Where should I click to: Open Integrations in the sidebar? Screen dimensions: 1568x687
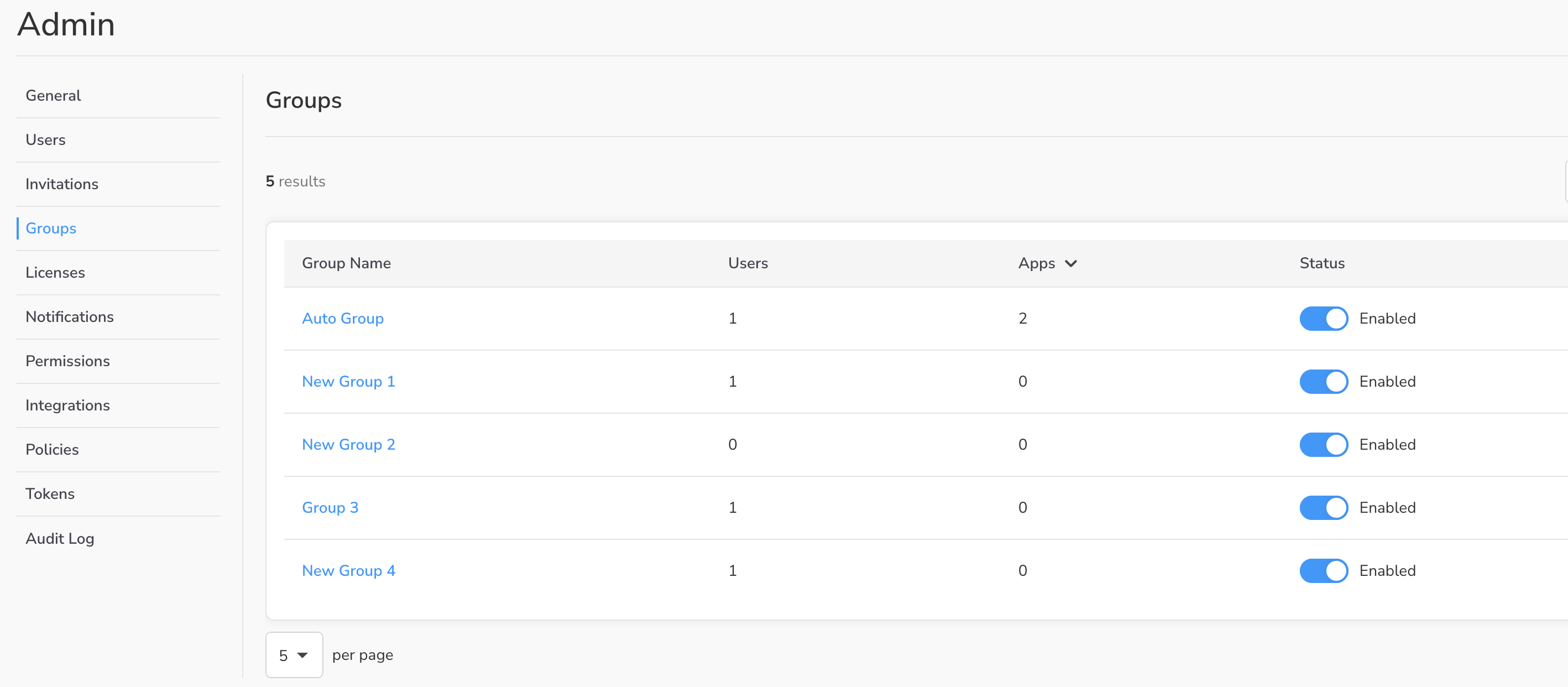tap(68, 405)
